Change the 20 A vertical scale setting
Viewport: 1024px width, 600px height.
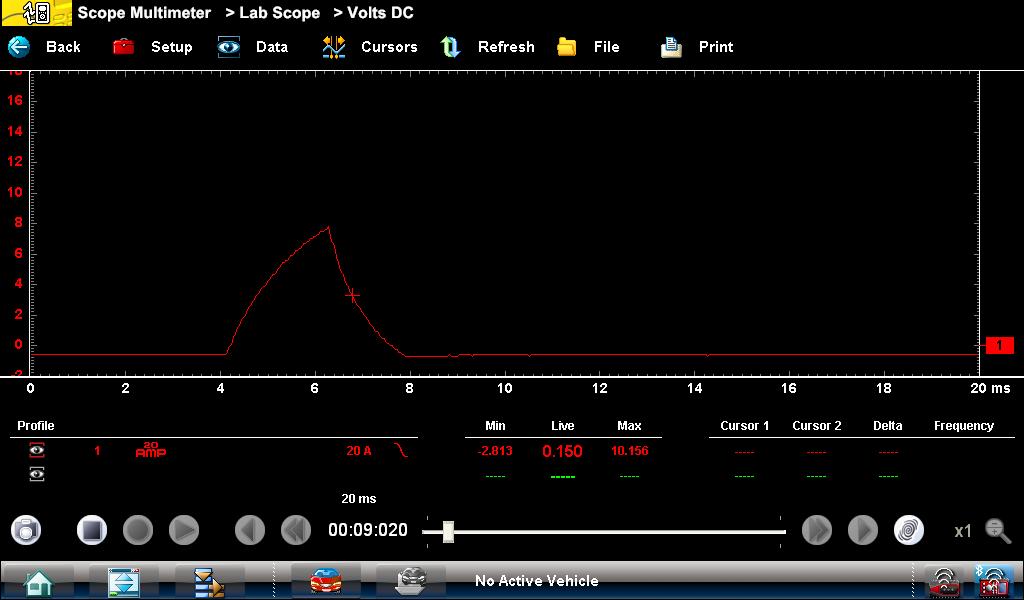point(358,451)
